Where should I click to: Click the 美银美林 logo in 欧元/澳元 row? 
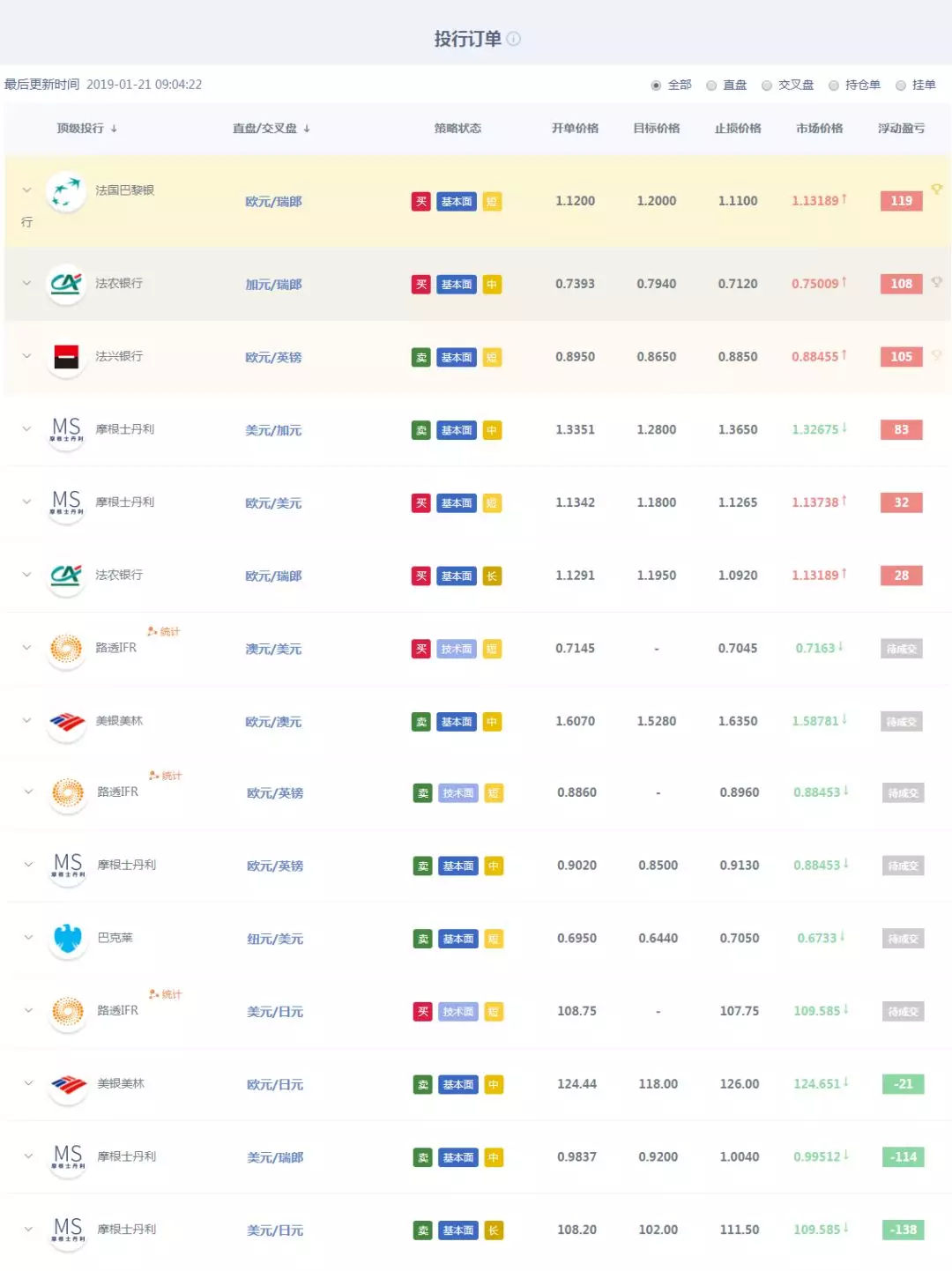coord(66,722)
